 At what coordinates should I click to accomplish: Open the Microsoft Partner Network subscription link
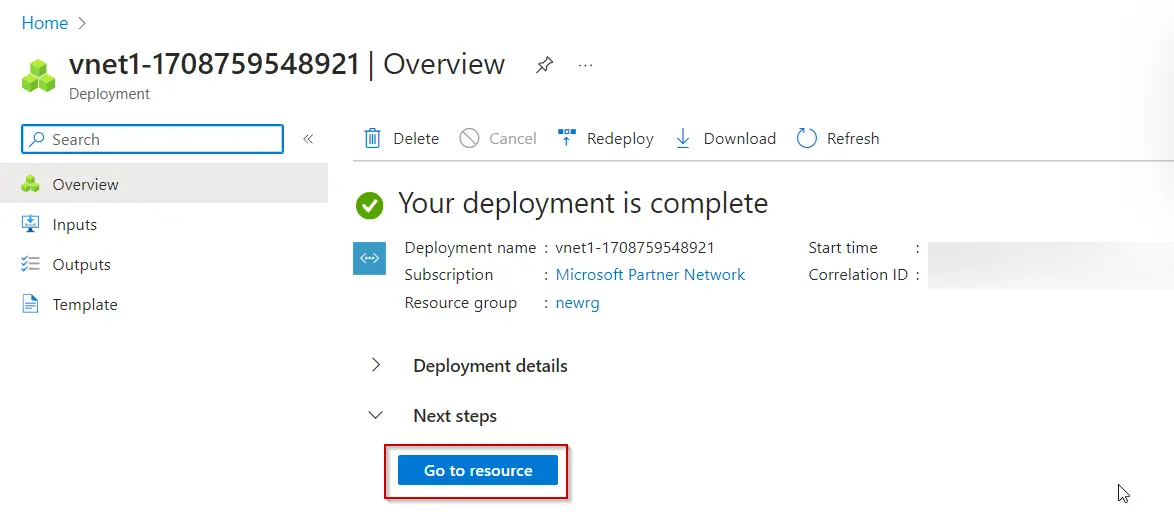(x=650, y=274)
